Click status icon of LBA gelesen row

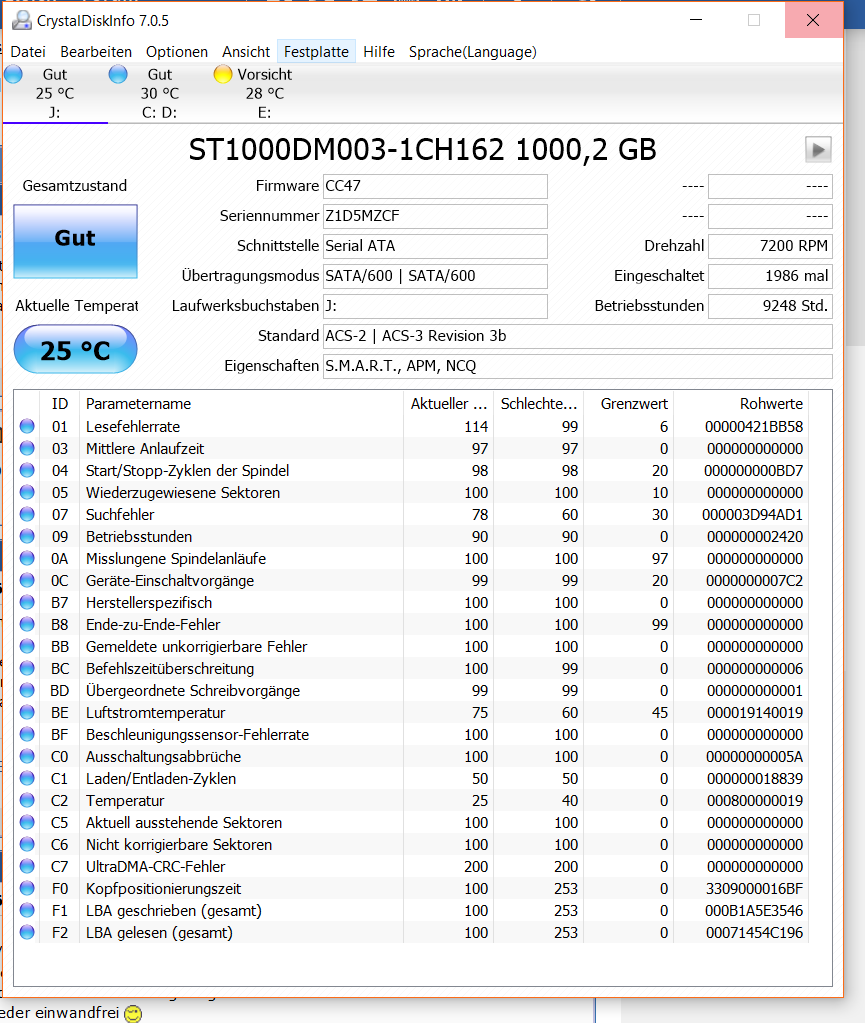27,932
